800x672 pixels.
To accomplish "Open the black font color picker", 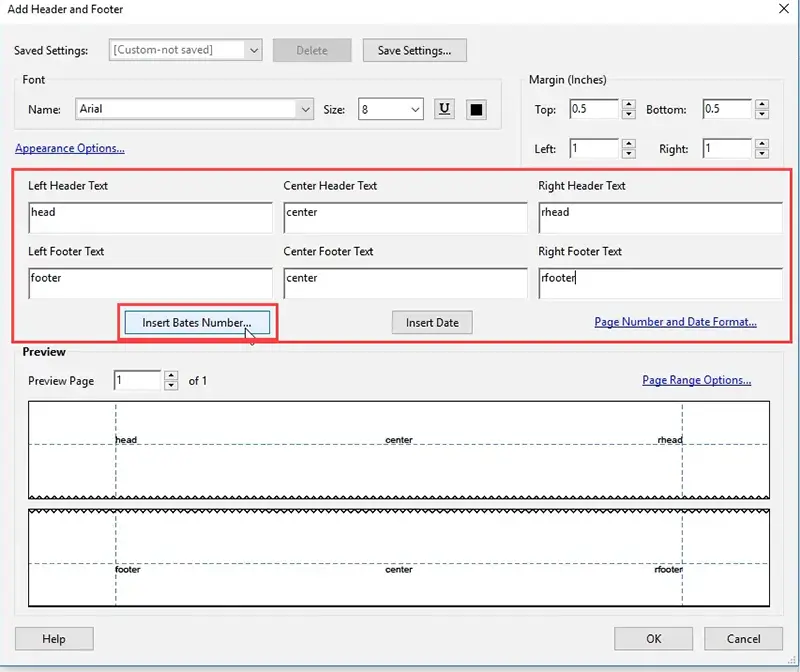I will [x=476, y=110].
